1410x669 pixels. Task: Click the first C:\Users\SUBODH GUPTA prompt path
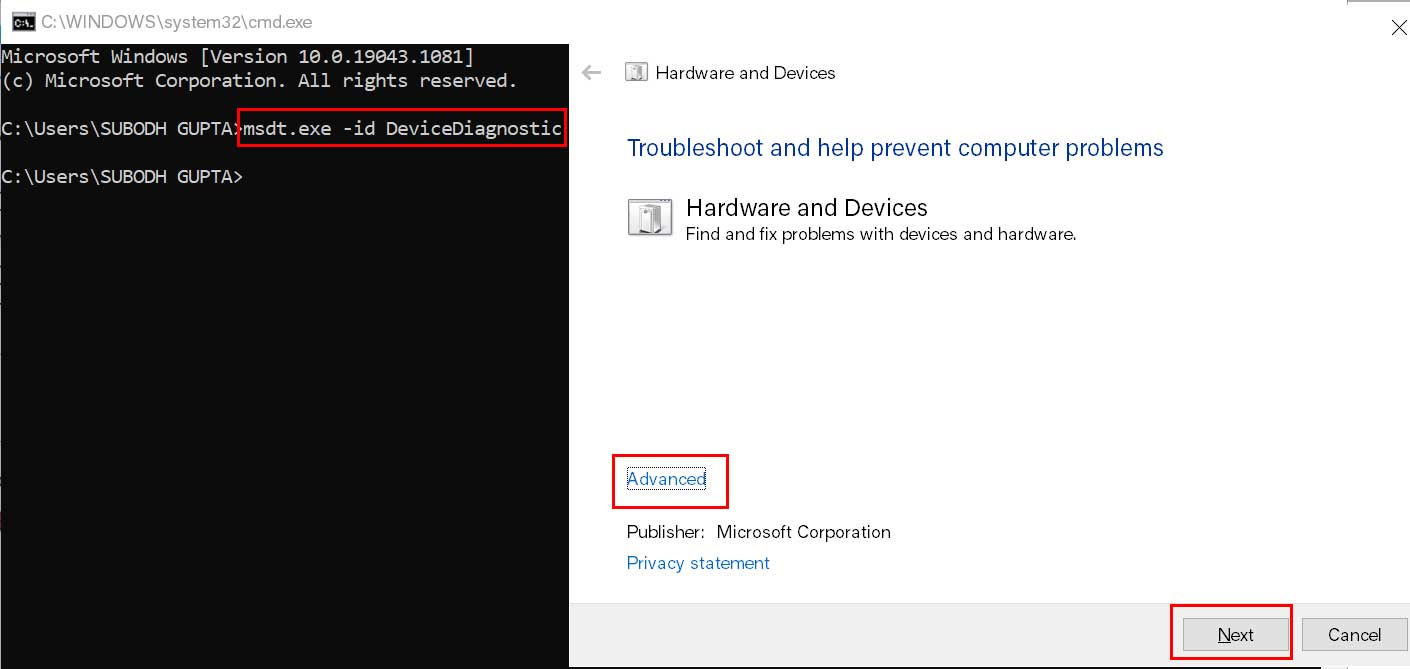pyautogui.click(x=120, y=129)
